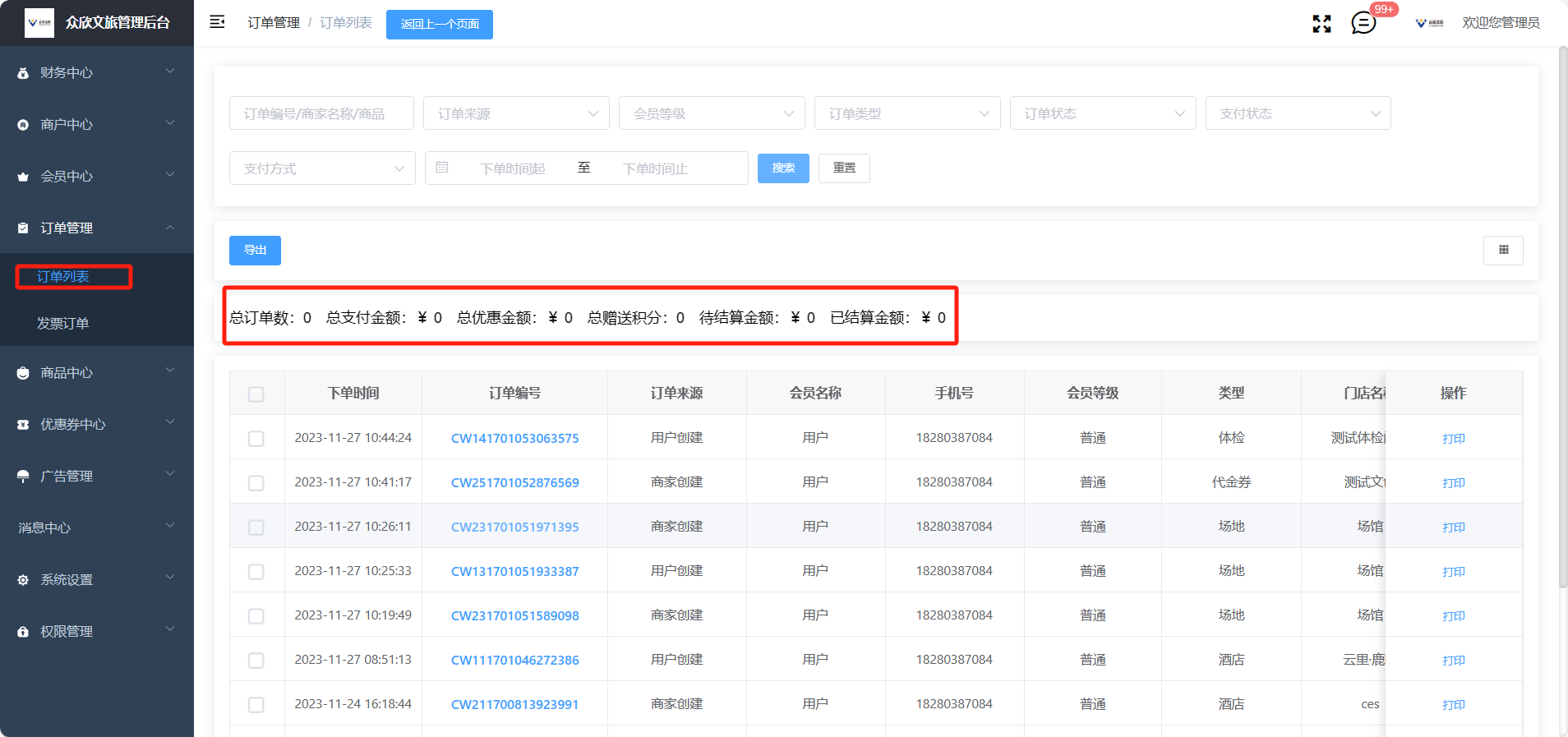Viewport: 1568px width, 737px height.
Task: Check the row for order CW231701051589098
Action: click(256, 616)
